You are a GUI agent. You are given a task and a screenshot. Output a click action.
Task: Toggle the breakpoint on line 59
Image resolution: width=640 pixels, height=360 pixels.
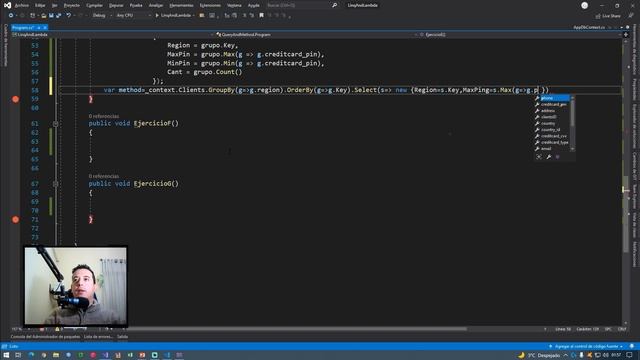(16, 99)
